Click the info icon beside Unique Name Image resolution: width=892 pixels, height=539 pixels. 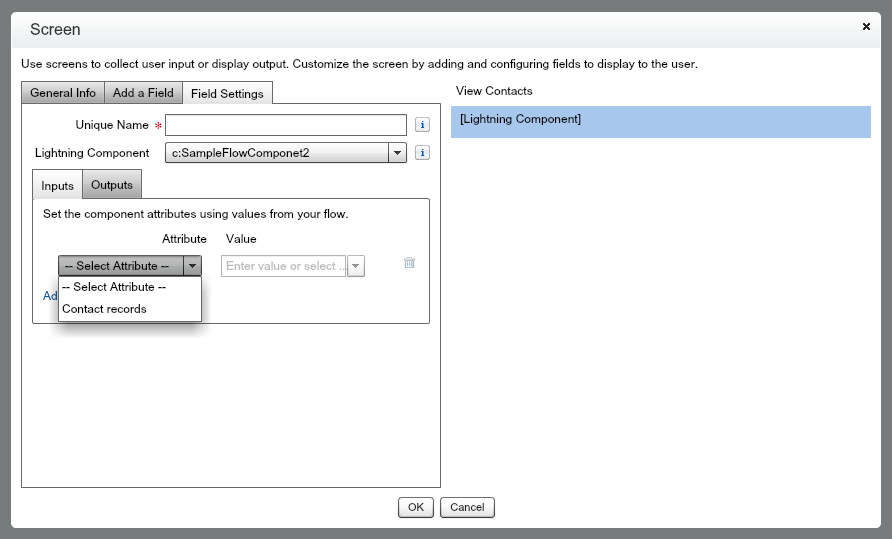pos(422,125)
